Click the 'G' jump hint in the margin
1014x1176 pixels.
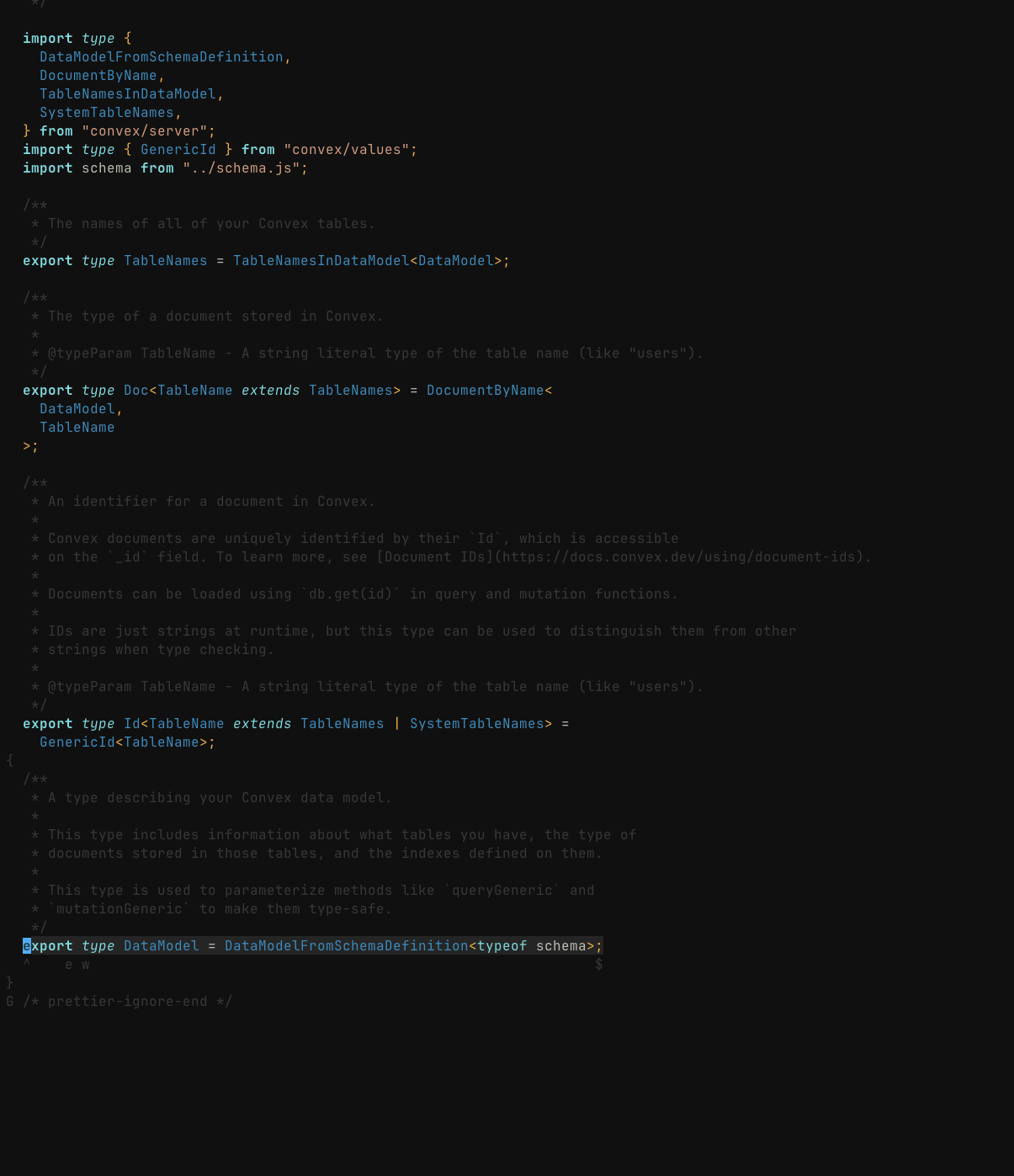(x=10, y=1002)
